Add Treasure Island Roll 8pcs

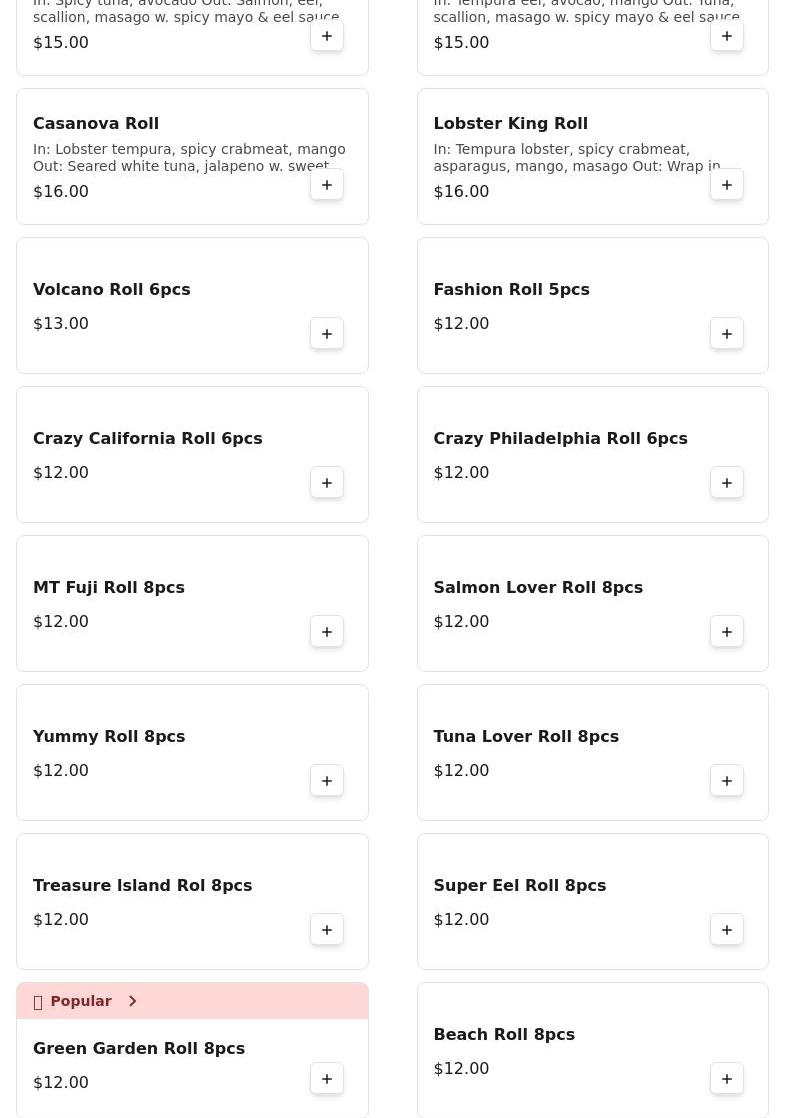pos(327,930)
